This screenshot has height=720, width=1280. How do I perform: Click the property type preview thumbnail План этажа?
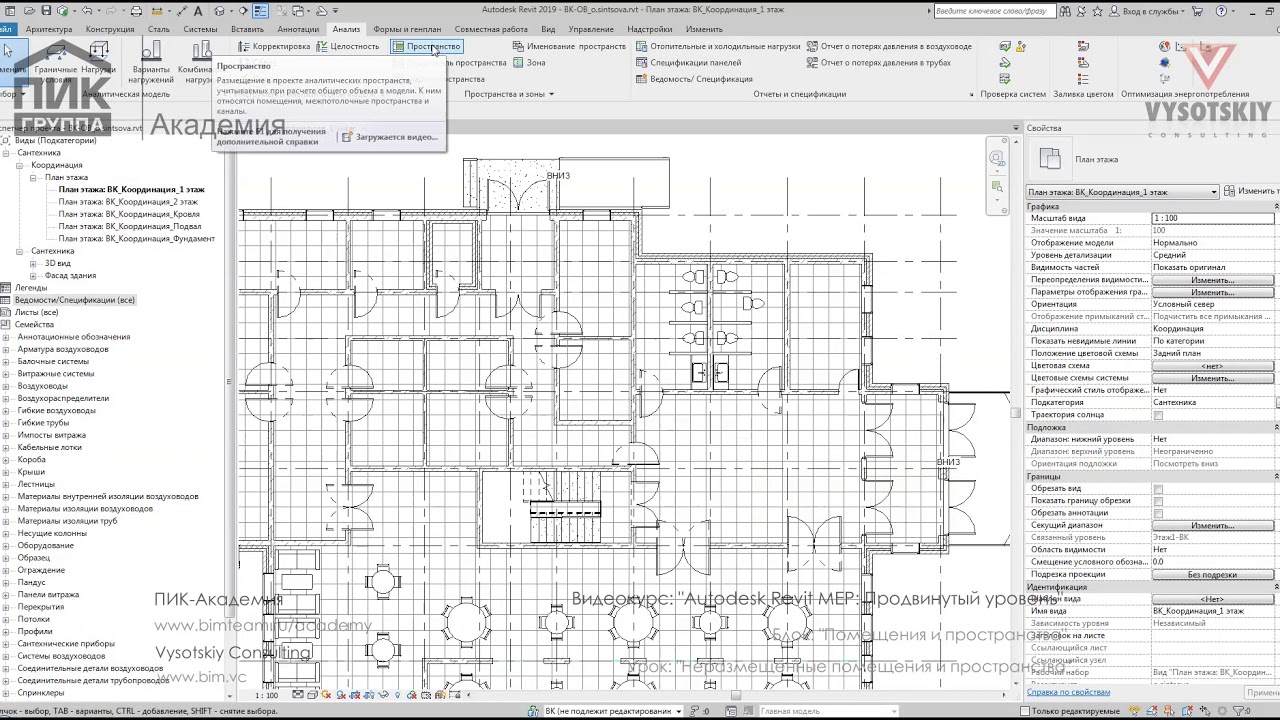pos(1049,159)
